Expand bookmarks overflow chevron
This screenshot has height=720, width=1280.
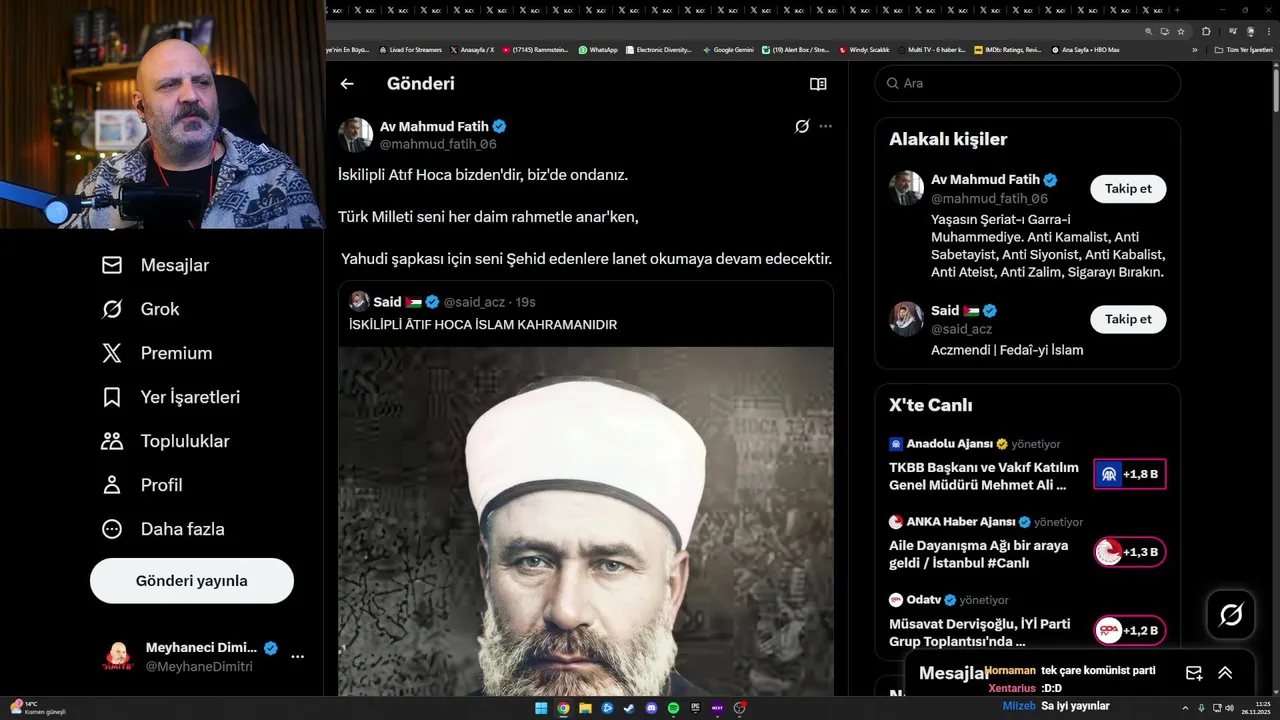coord(1194,49)
